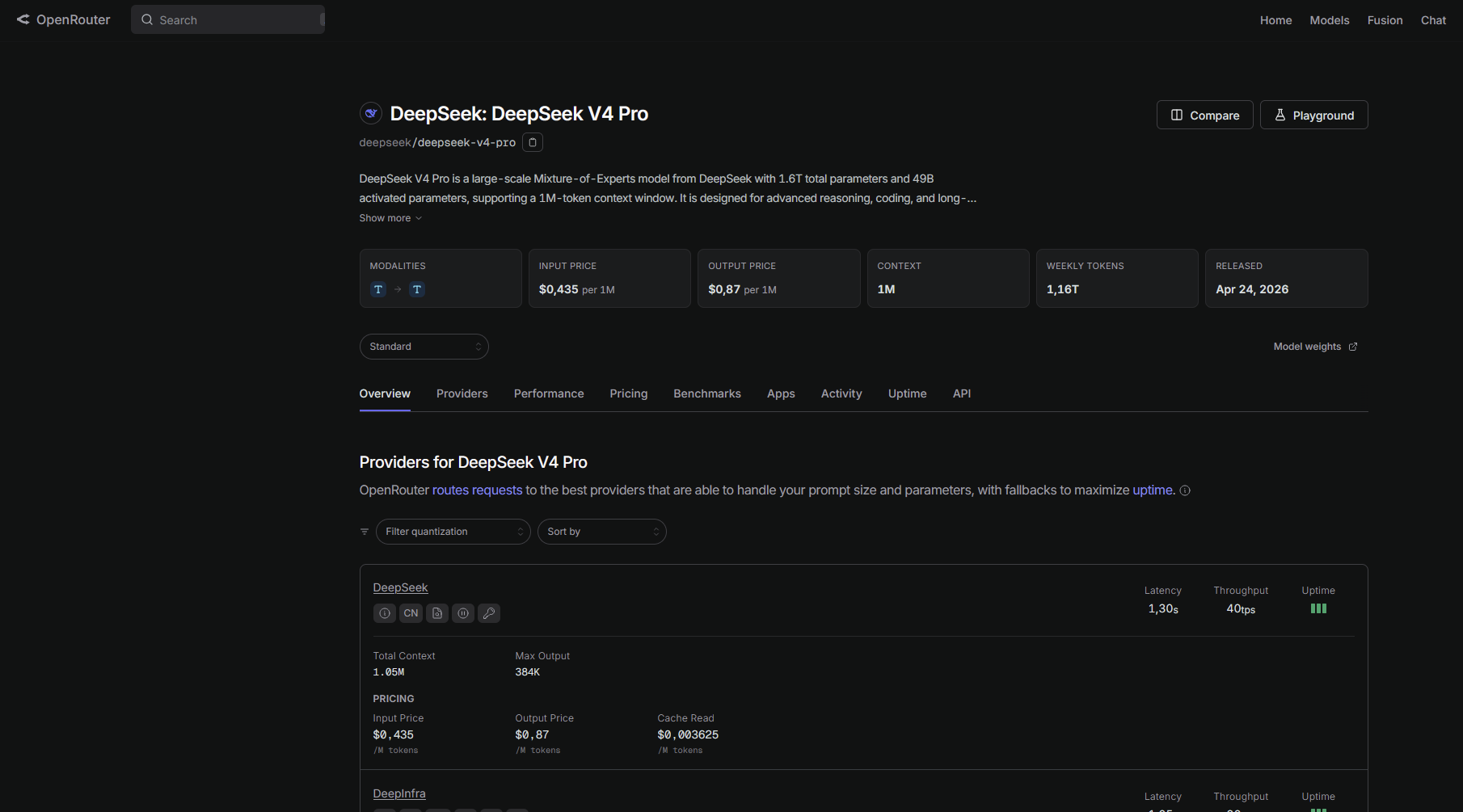The height and width of the screenshot is (812, 1463).
Task: Click the output text modality icon
Action: click(417, 289)
